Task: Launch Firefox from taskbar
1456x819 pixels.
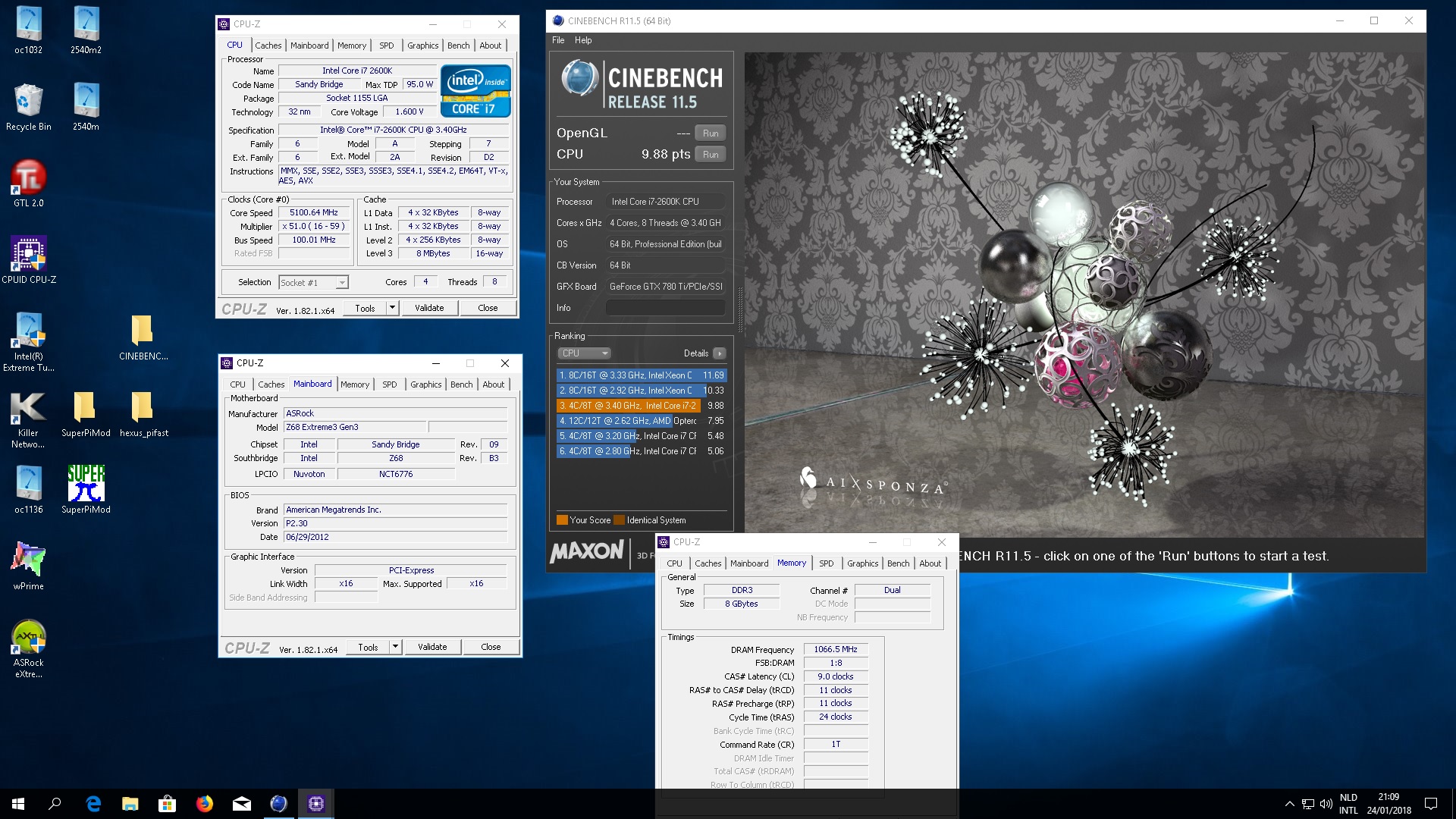Action: coord(205,804)
